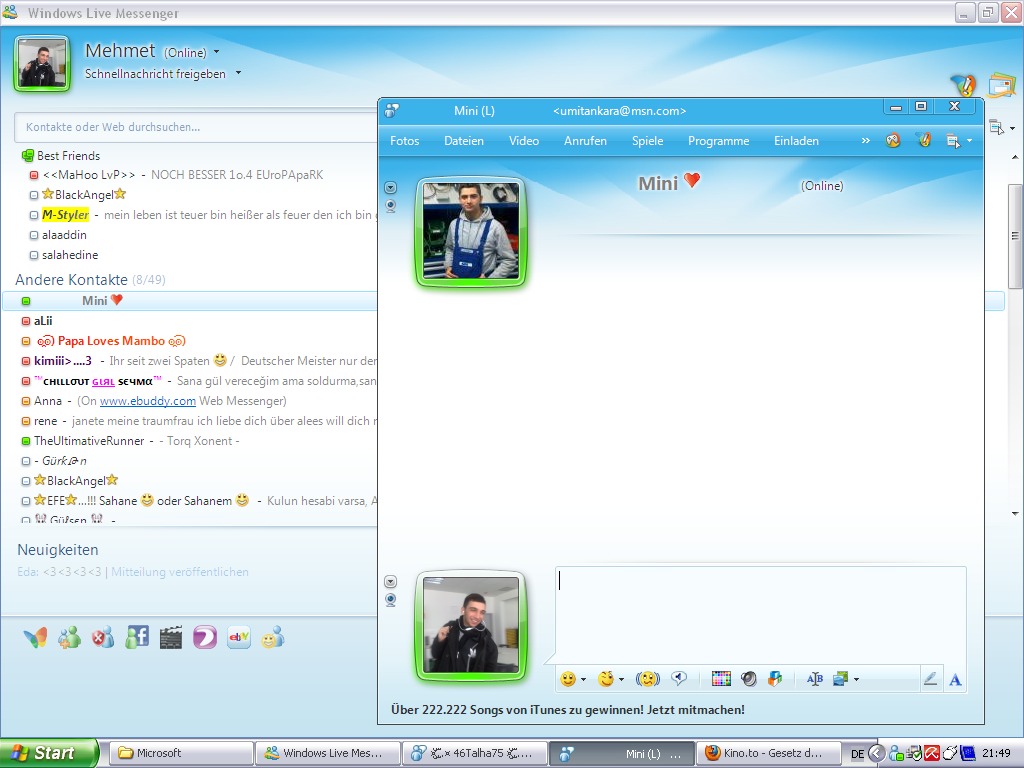Click the menu window icon in chat toolbar
The width and height of the screenshot is (1024, 768).
click(953, 141)
